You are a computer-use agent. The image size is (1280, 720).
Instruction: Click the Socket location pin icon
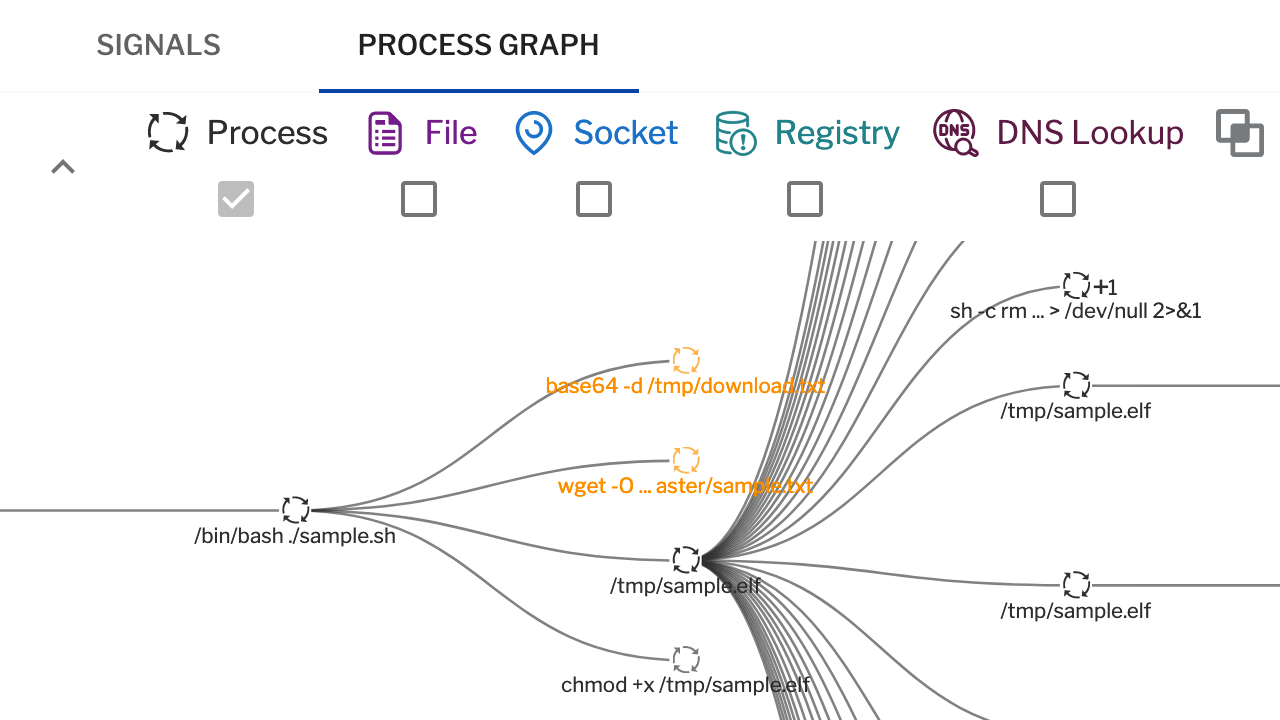click(x=534, y=133)
